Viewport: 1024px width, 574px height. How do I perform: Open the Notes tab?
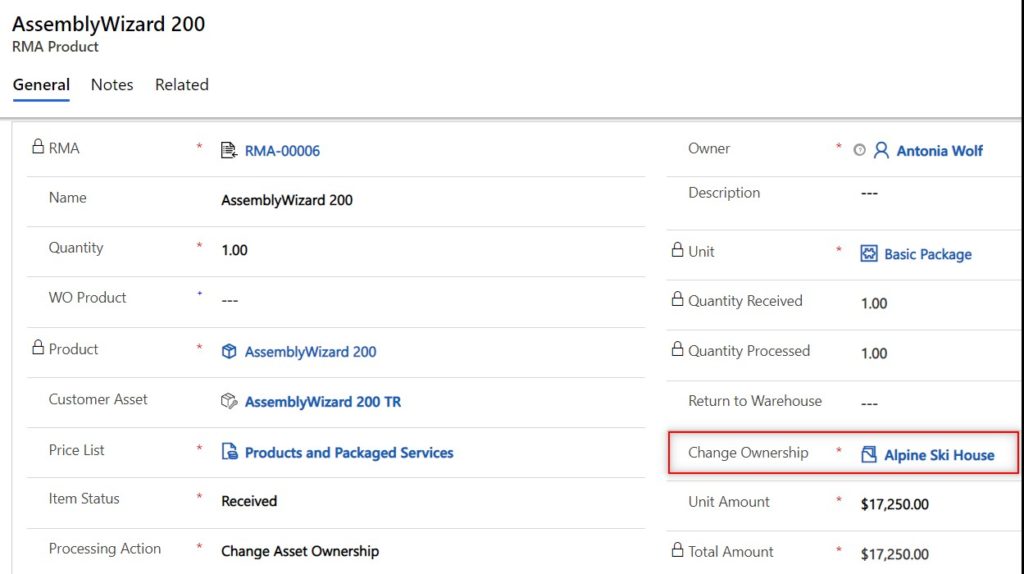click(x=112, y=85)
